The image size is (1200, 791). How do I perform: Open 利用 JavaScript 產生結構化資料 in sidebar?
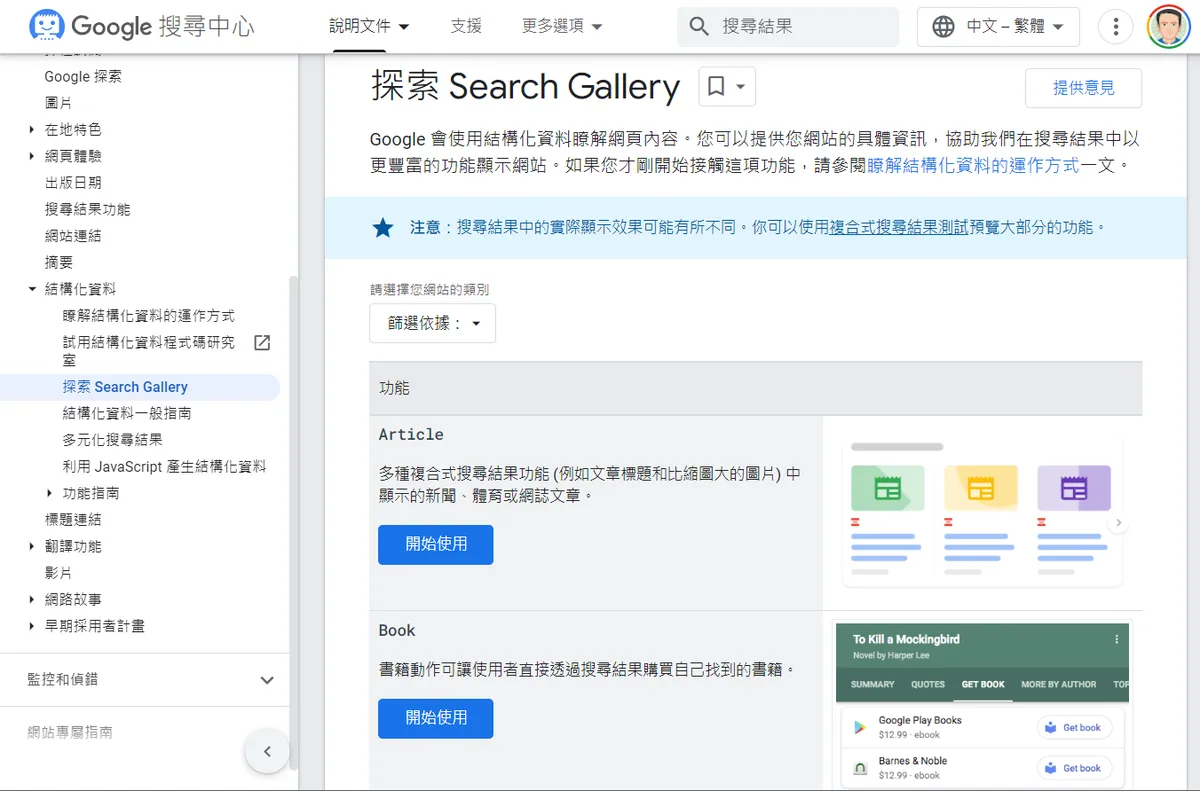(164, 466)
